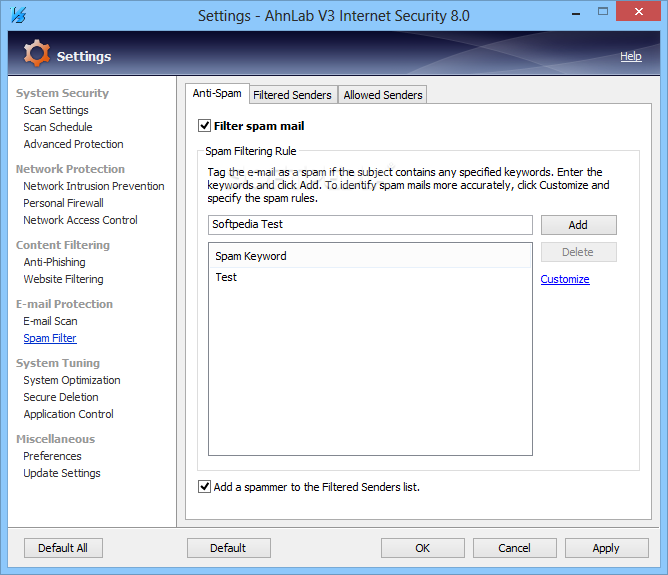Open the Help link in header

tap(631, 56)
